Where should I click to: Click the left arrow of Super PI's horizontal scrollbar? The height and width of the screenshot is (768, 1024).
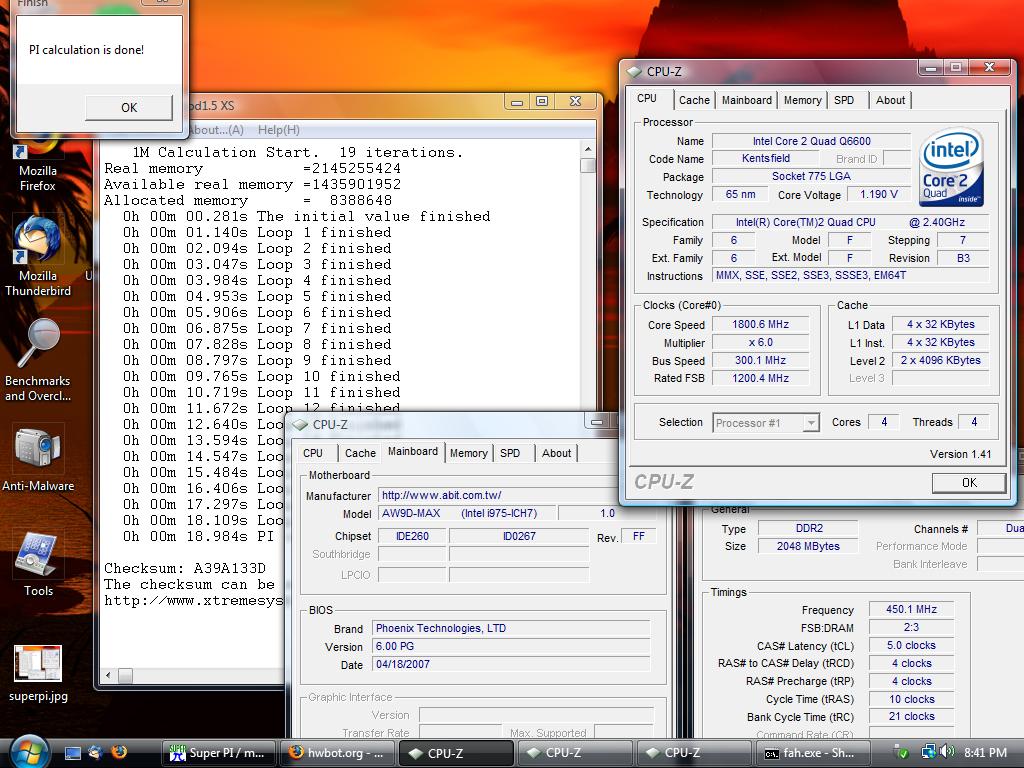[x=108, y=675]
